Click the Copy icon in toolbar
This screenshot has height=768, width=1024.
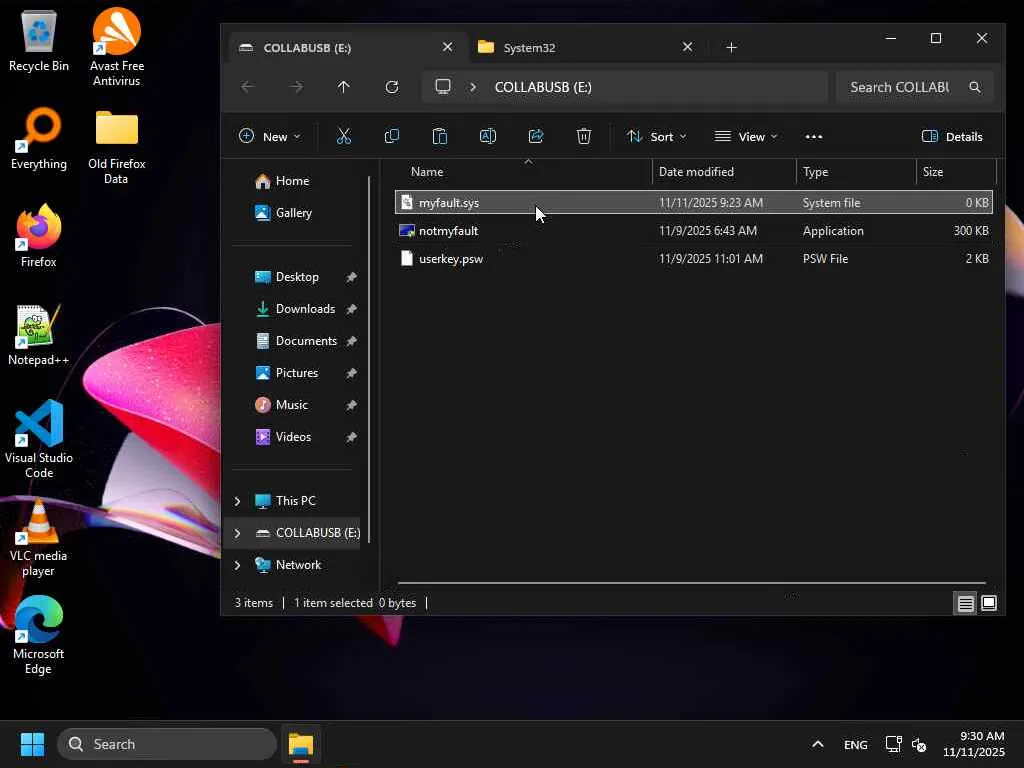[392, 136]
